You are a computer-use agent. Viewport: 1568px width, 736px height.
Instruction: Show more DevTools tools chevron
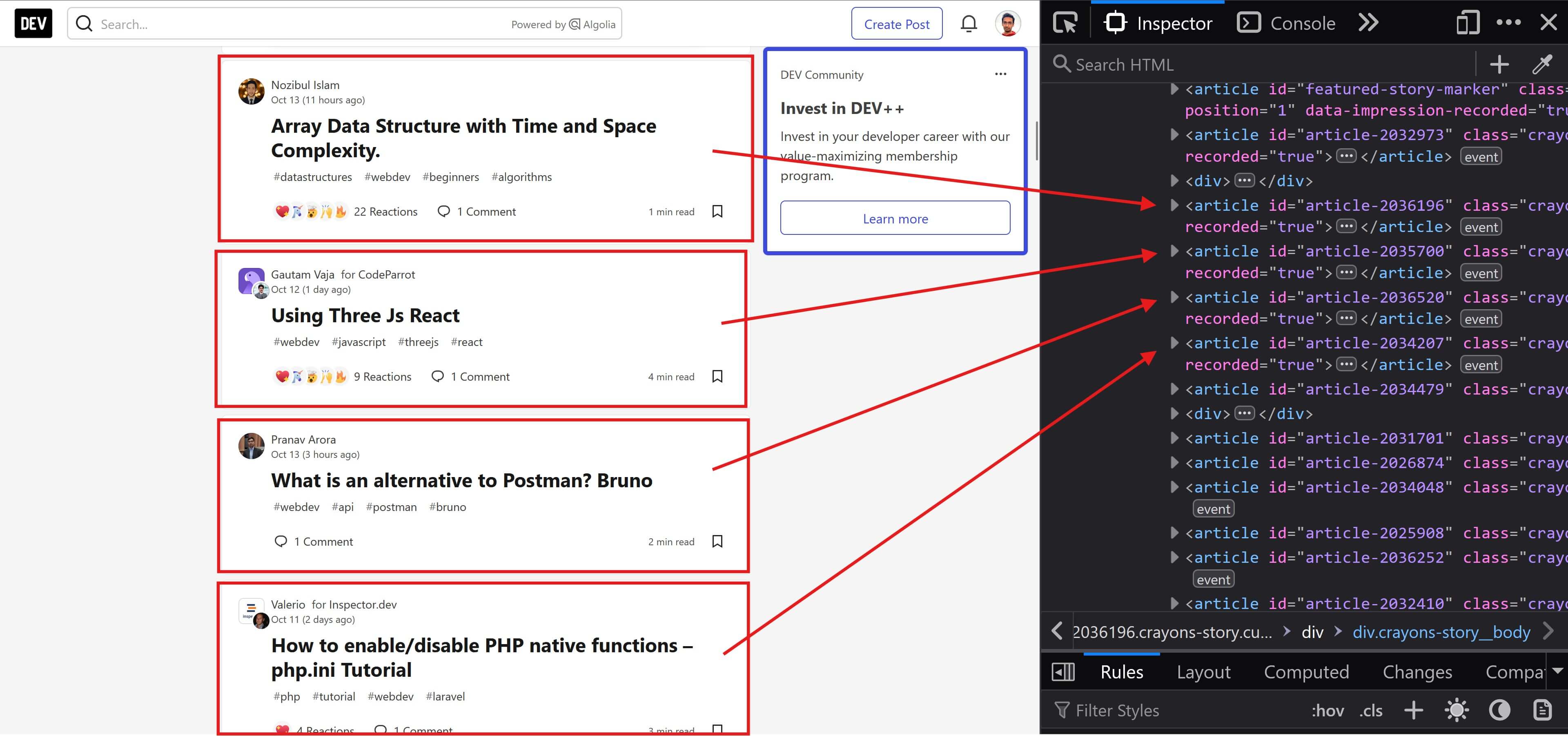coord(1368,23)
